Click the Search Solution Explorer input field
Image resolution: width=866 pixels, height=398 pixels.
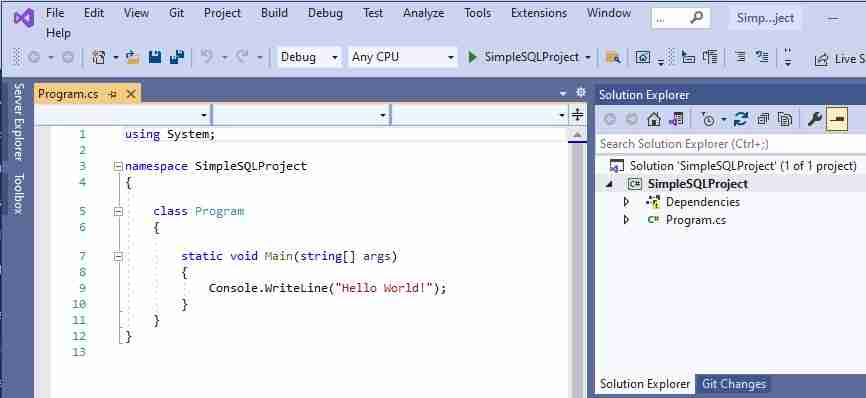tap(730, 144)
